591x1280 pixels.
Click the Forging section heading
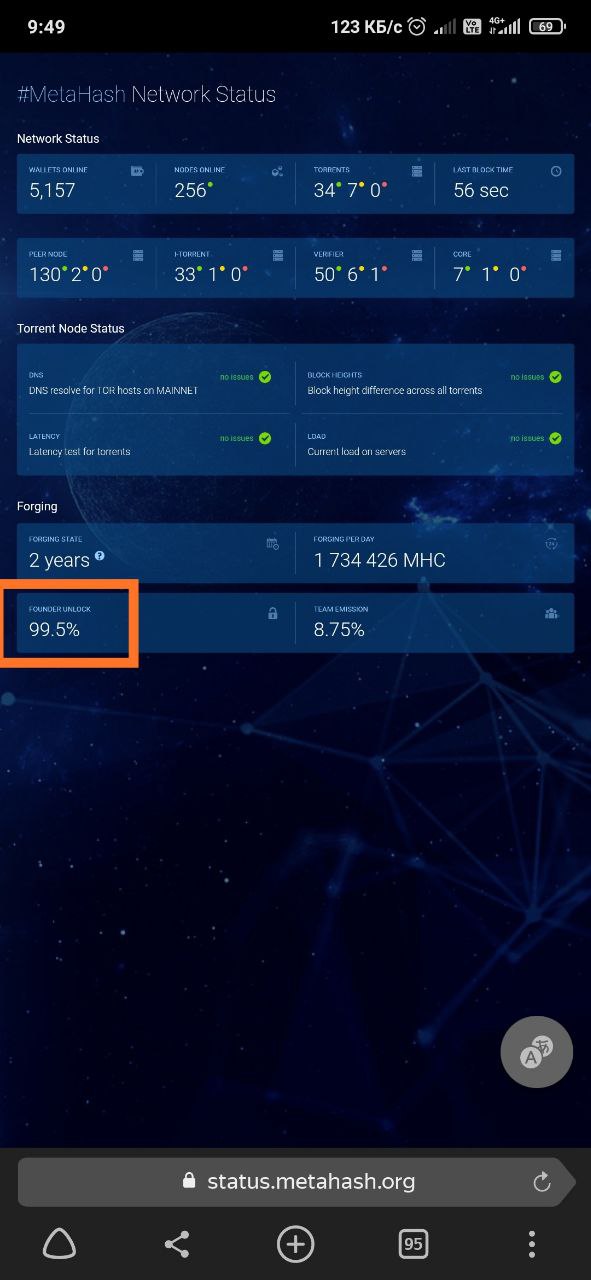pos(37,506)
